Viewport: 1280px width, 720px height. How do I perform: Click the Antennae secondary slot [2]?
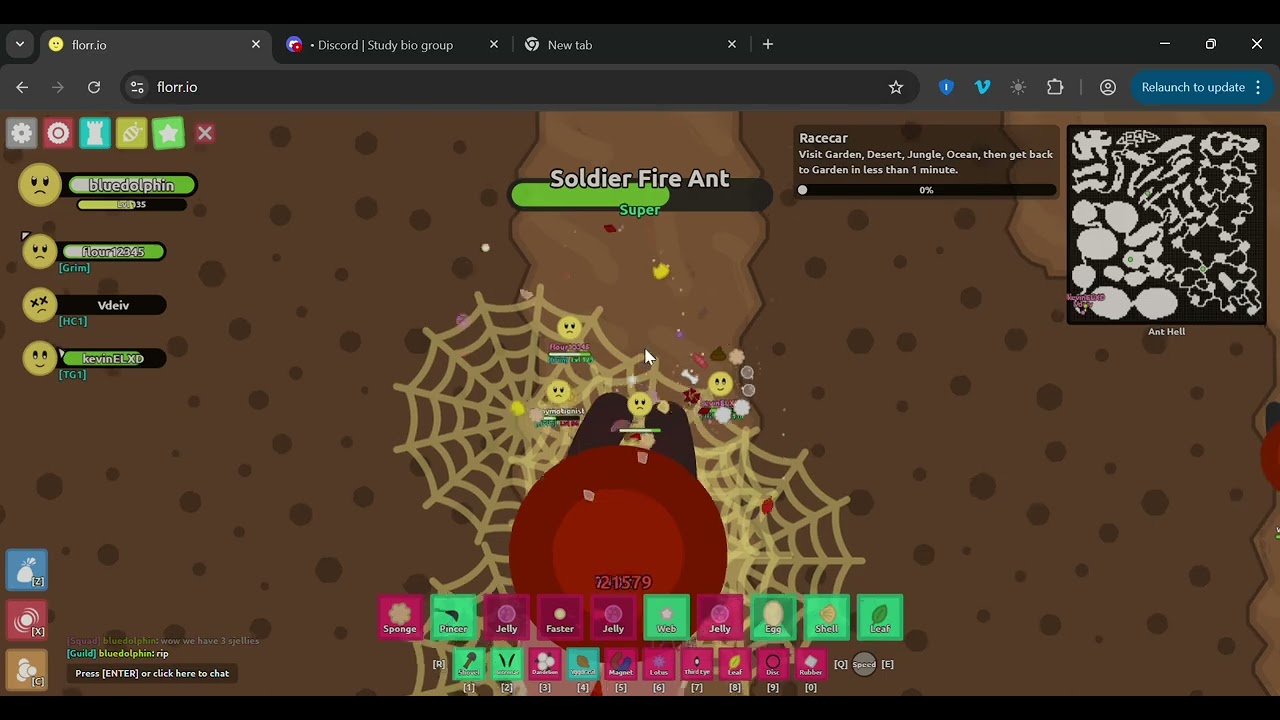[x=506, y=664]
